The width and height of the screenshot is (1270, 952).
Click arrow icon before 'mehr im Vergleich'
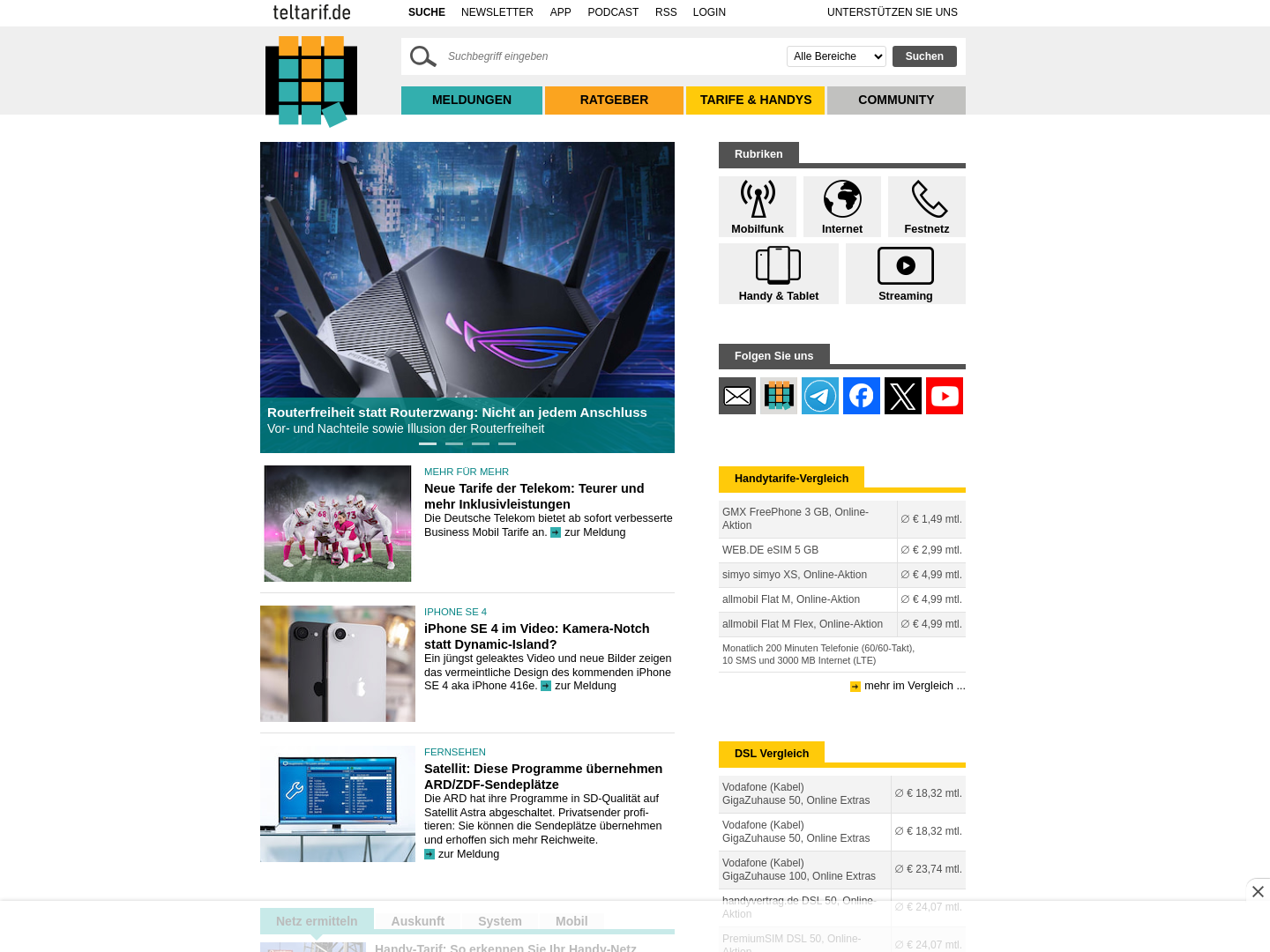click(x=855, y=687)
